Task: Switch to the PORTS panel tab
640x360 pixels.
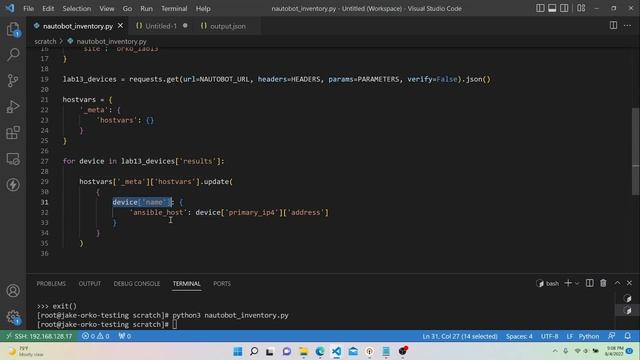Action: click(222, 283)
